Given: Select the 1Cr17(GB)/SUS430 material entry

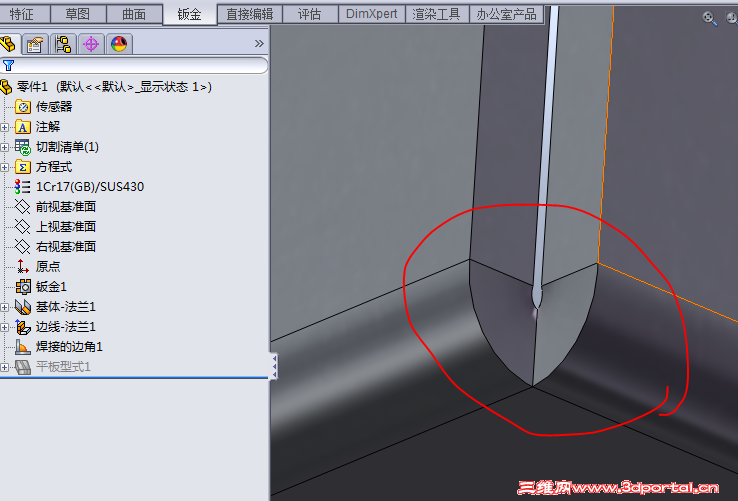Looking at the screenshot, I should [90, 187].
